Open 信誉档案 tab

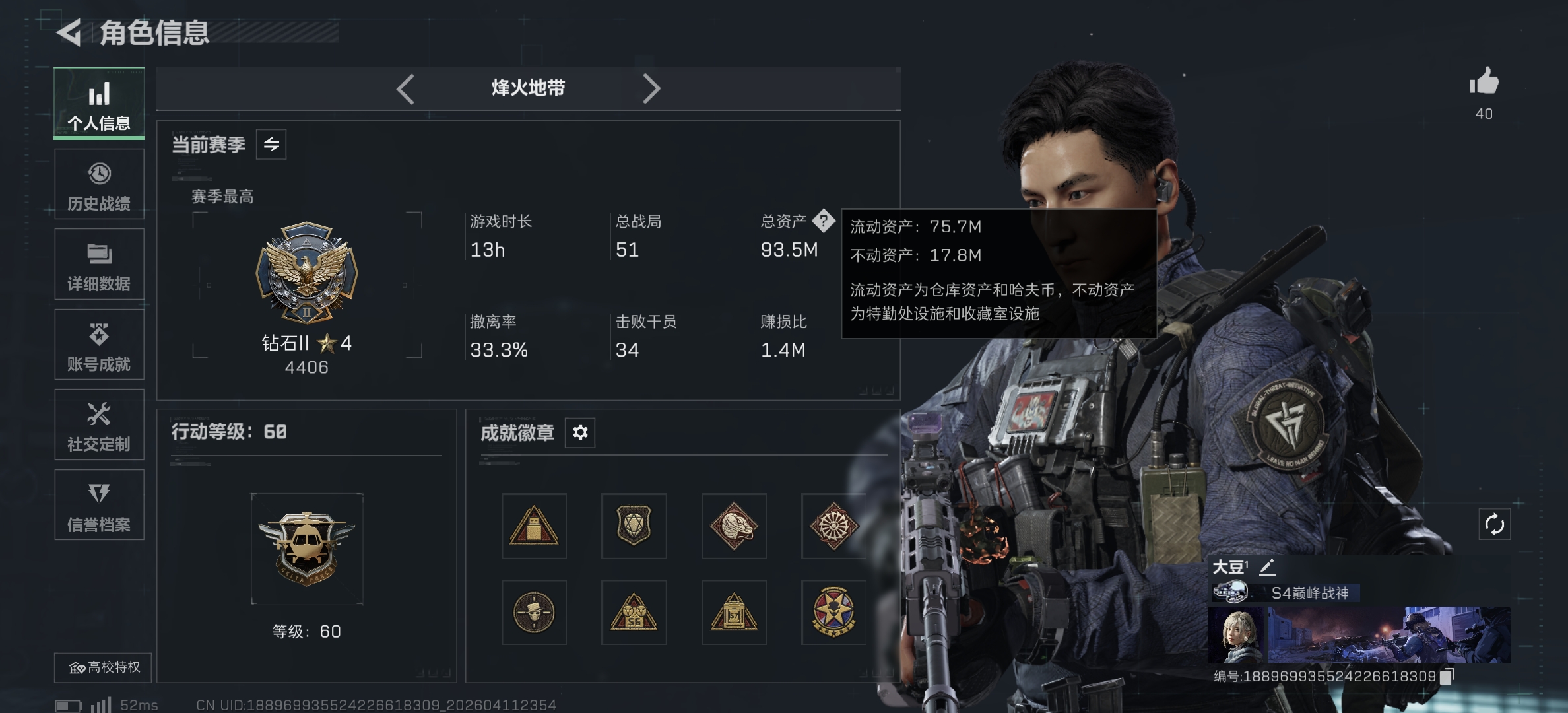pos(99,505)
